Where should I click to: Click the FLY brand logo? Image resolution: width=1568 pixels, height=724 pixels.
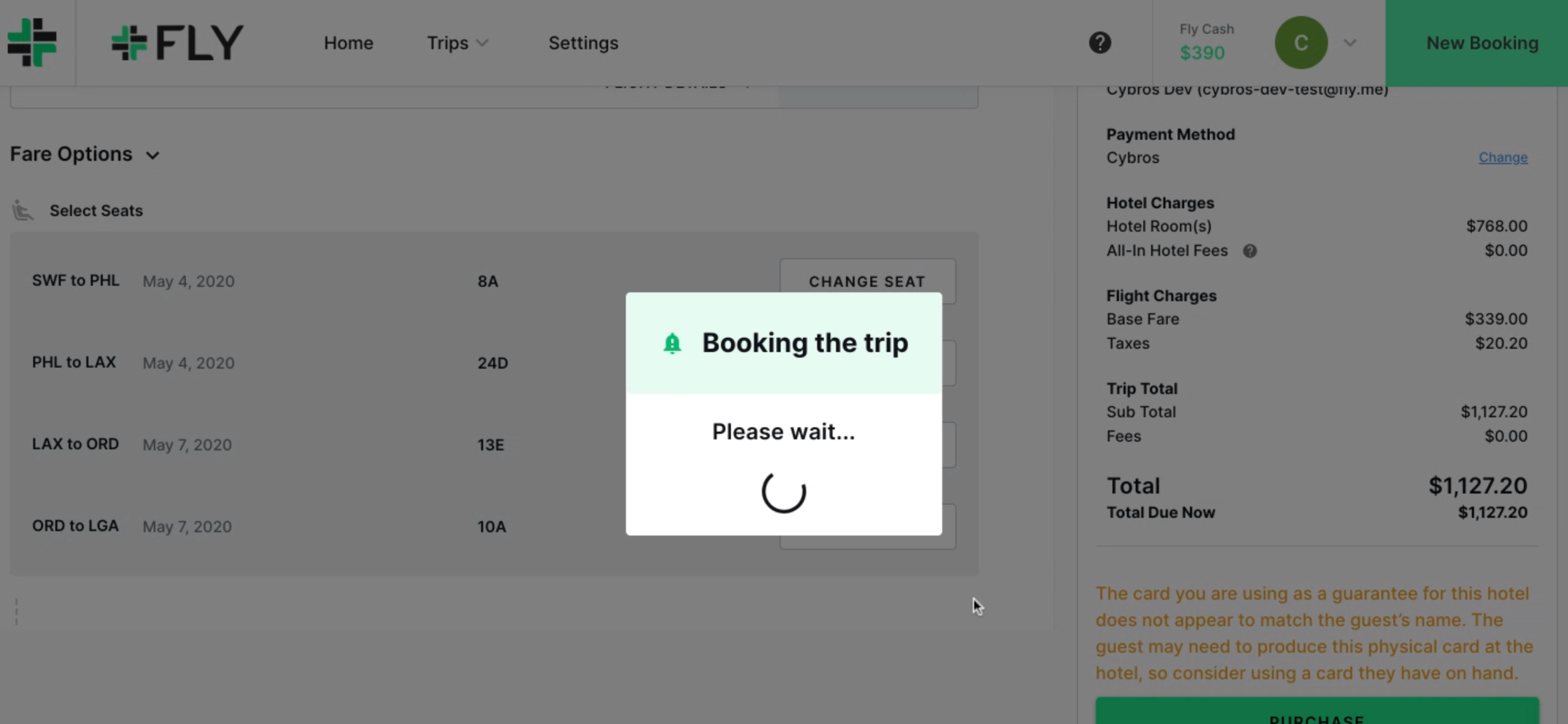click(177, 43)
